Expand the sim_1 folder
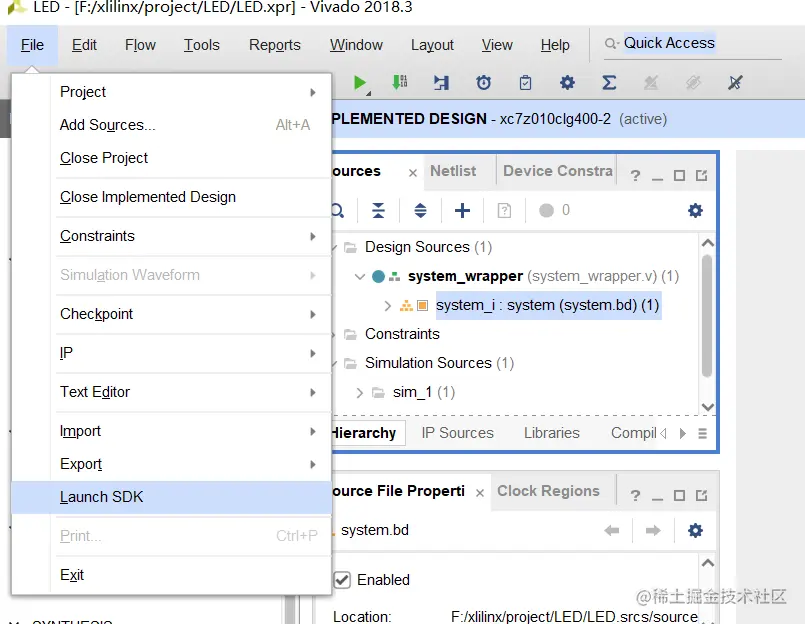This screenshot has height=624, width=805. click(x=359, y=393)
